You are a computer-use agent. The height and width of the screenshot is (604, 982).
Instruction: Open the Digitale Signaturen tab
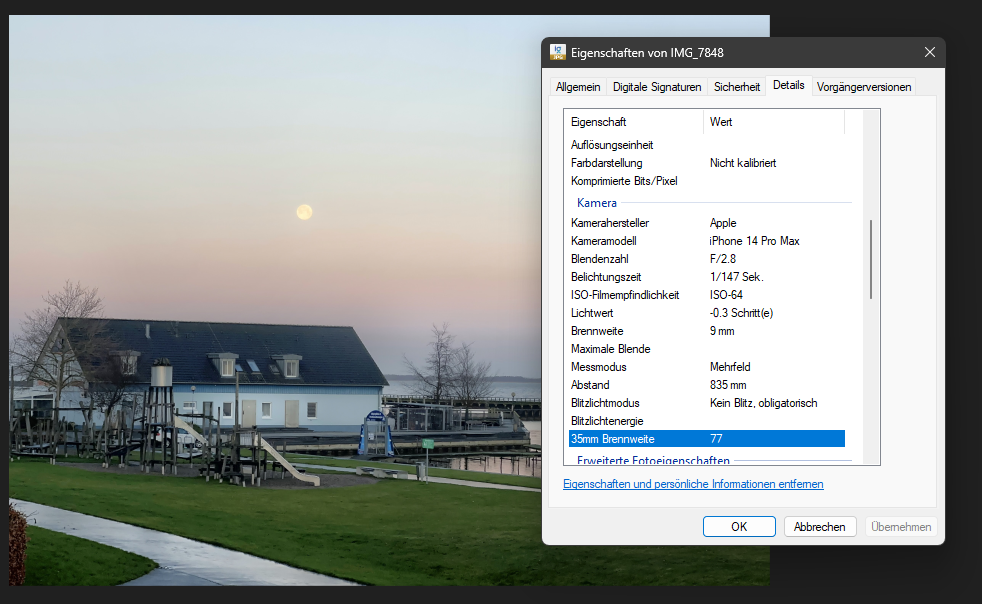pos(658,87)
